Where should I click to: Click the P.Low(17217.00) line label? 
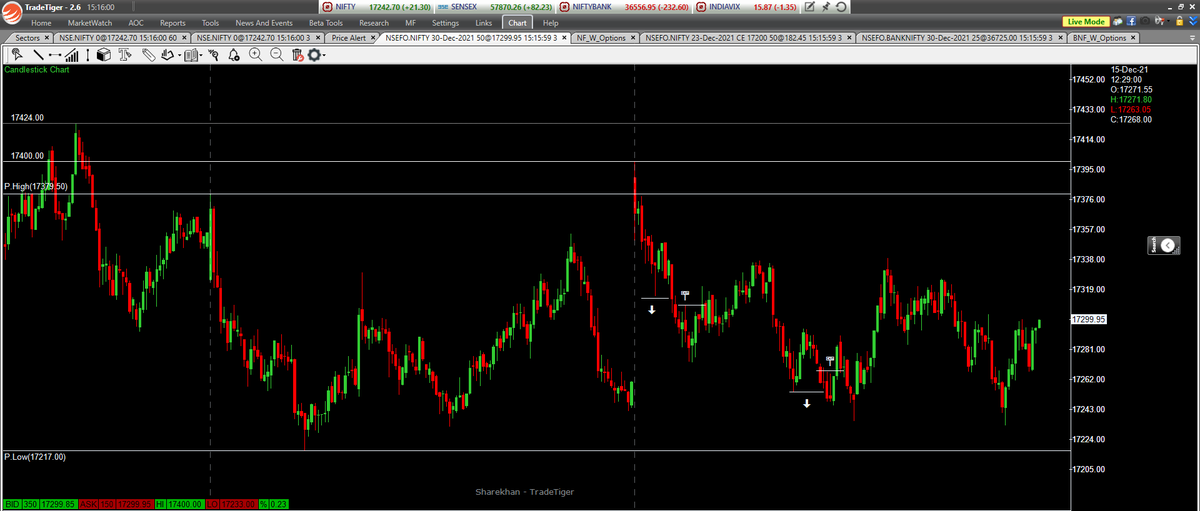tap(35, 457)
